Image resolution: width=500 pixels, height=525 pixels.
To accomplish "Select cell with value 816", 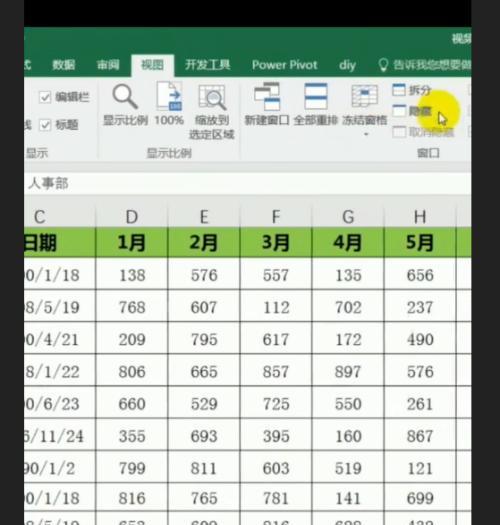I will pyautogui.click(x=132, y=498).
